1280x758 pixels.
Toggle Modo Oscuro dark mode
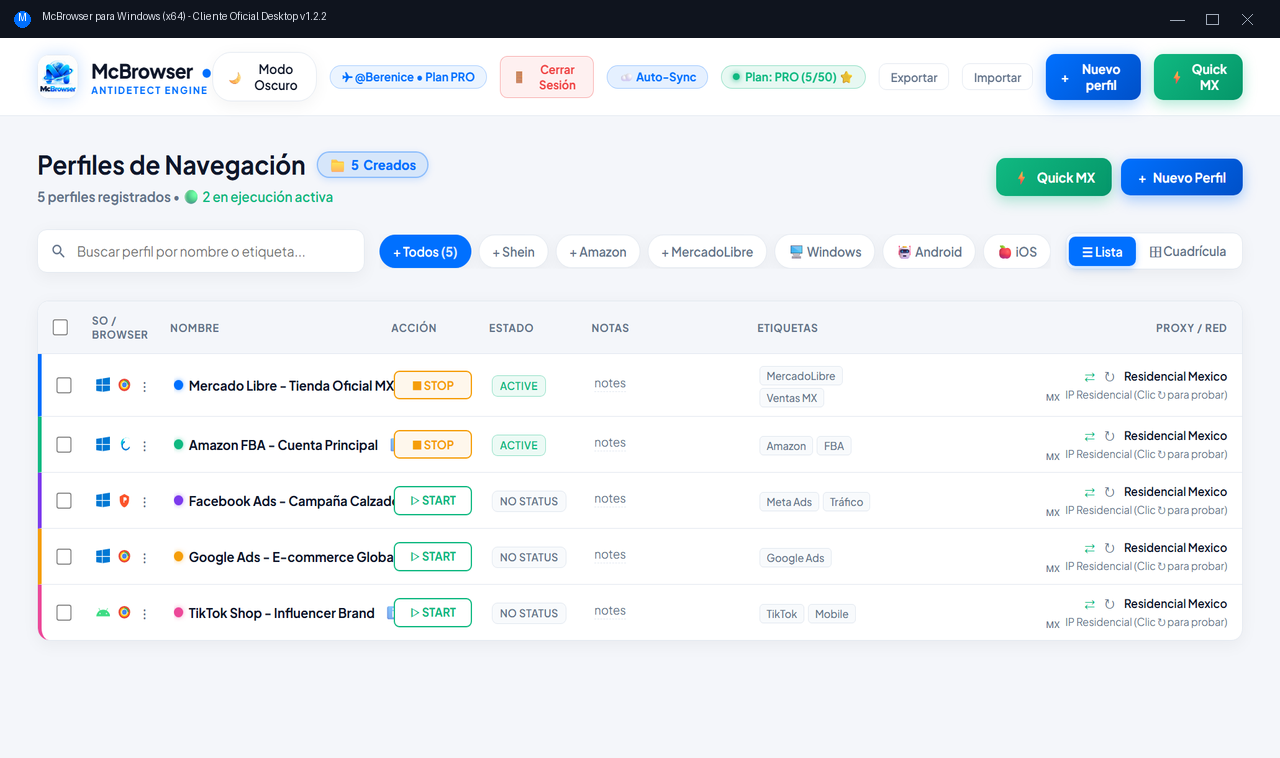click(265, 77)
